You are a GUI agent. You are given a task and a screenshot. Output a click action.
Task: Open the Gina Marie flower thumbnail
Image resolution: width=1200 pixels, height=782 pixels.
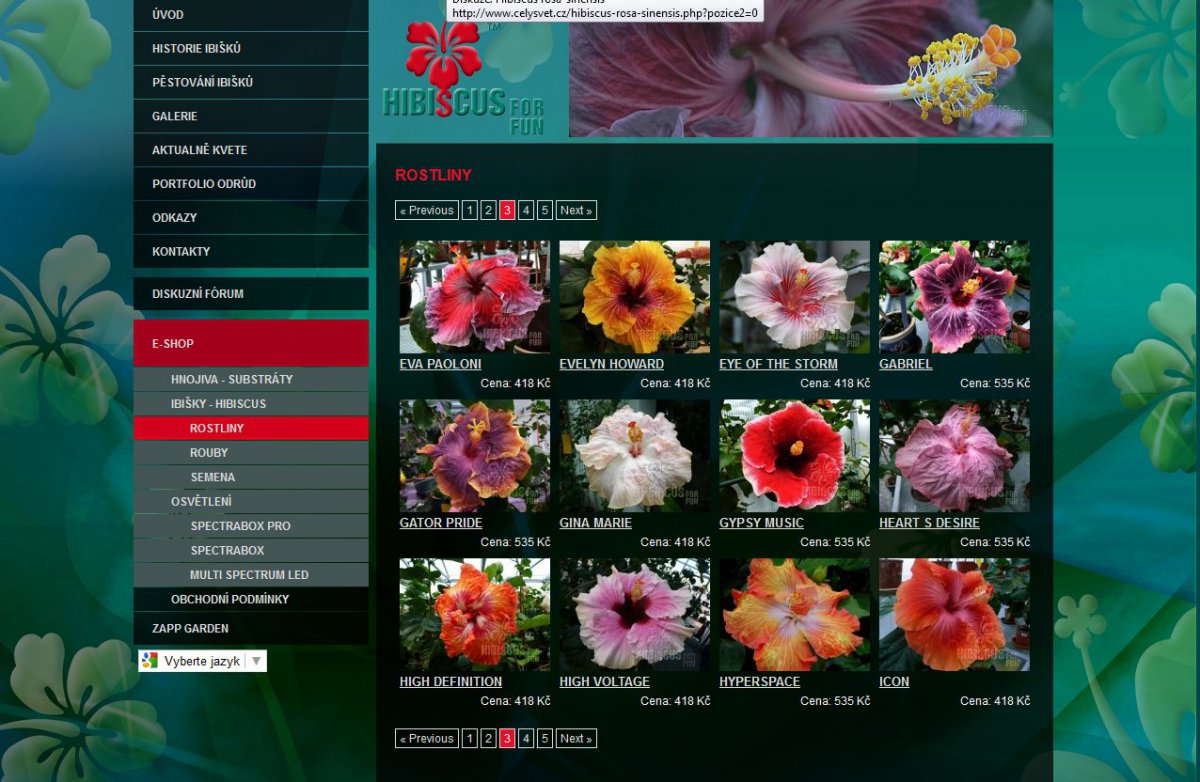[x=635, y=456]
